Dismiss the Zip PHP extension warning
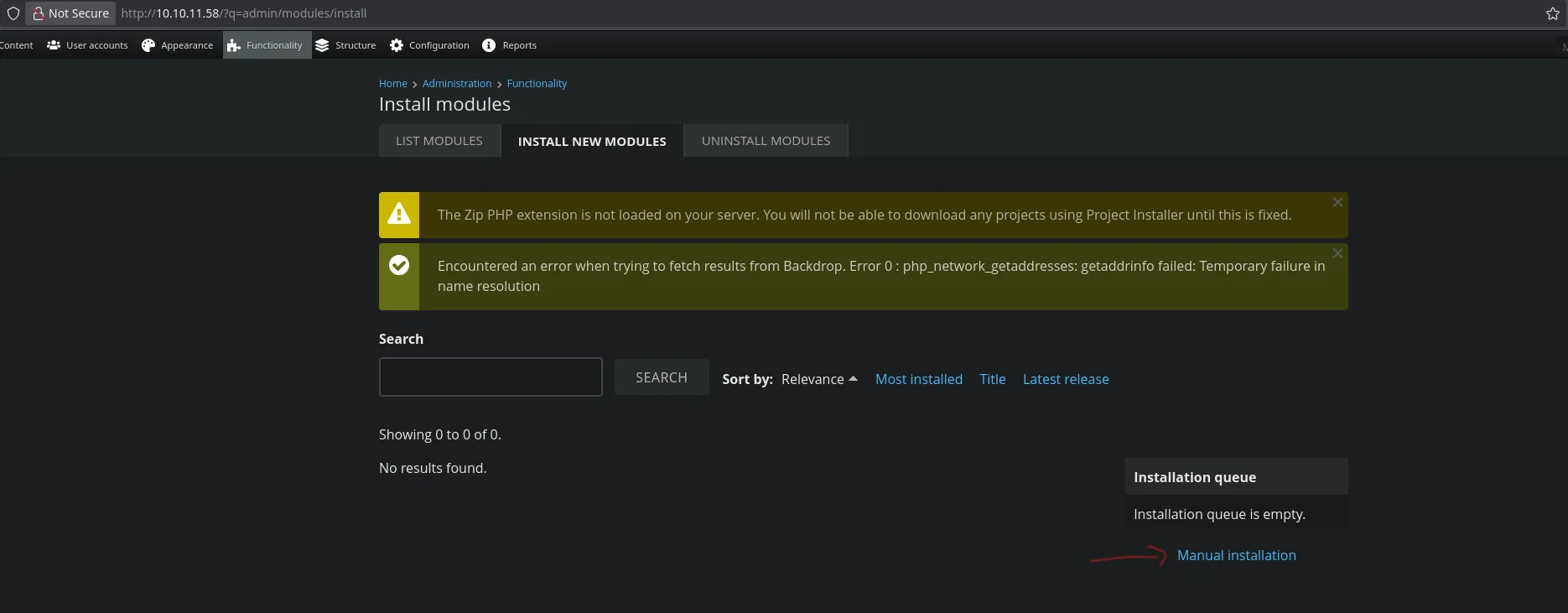The height and width of the screenshot is (613, 1568). point(1337,202)
